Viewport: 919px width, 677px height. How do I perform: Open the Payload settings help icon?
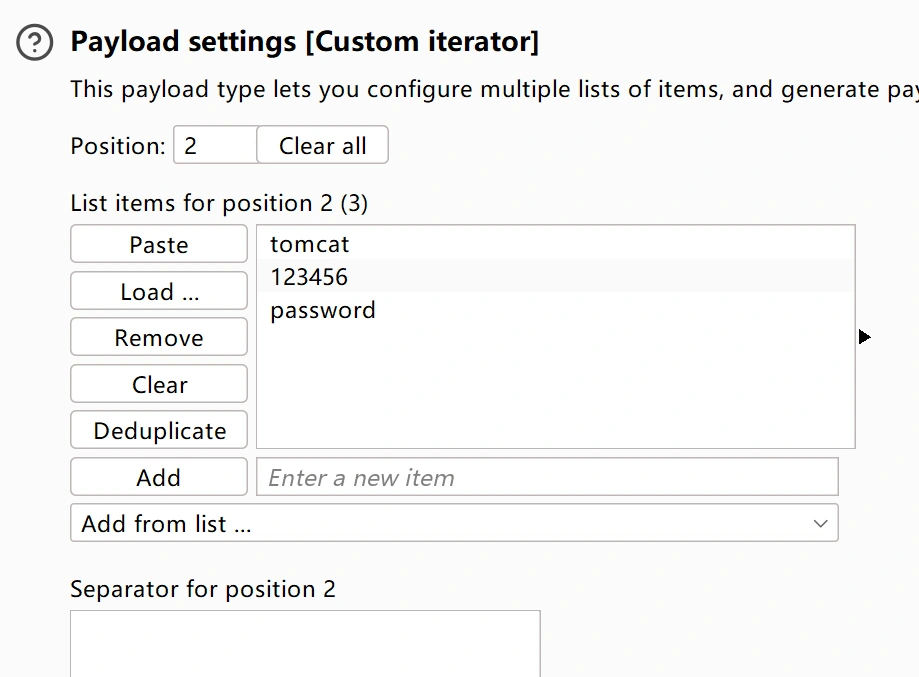click(35, 43)
